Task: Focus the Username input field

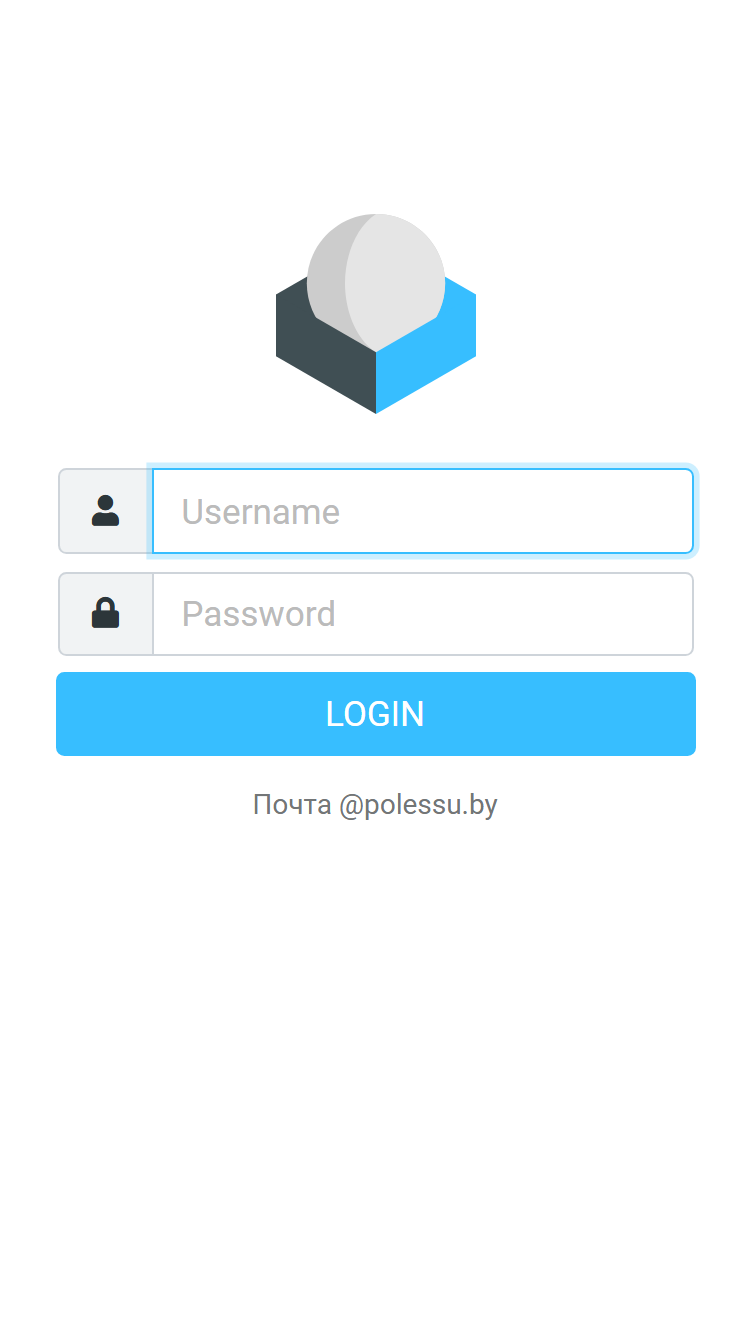Action: tap(423, 511)
